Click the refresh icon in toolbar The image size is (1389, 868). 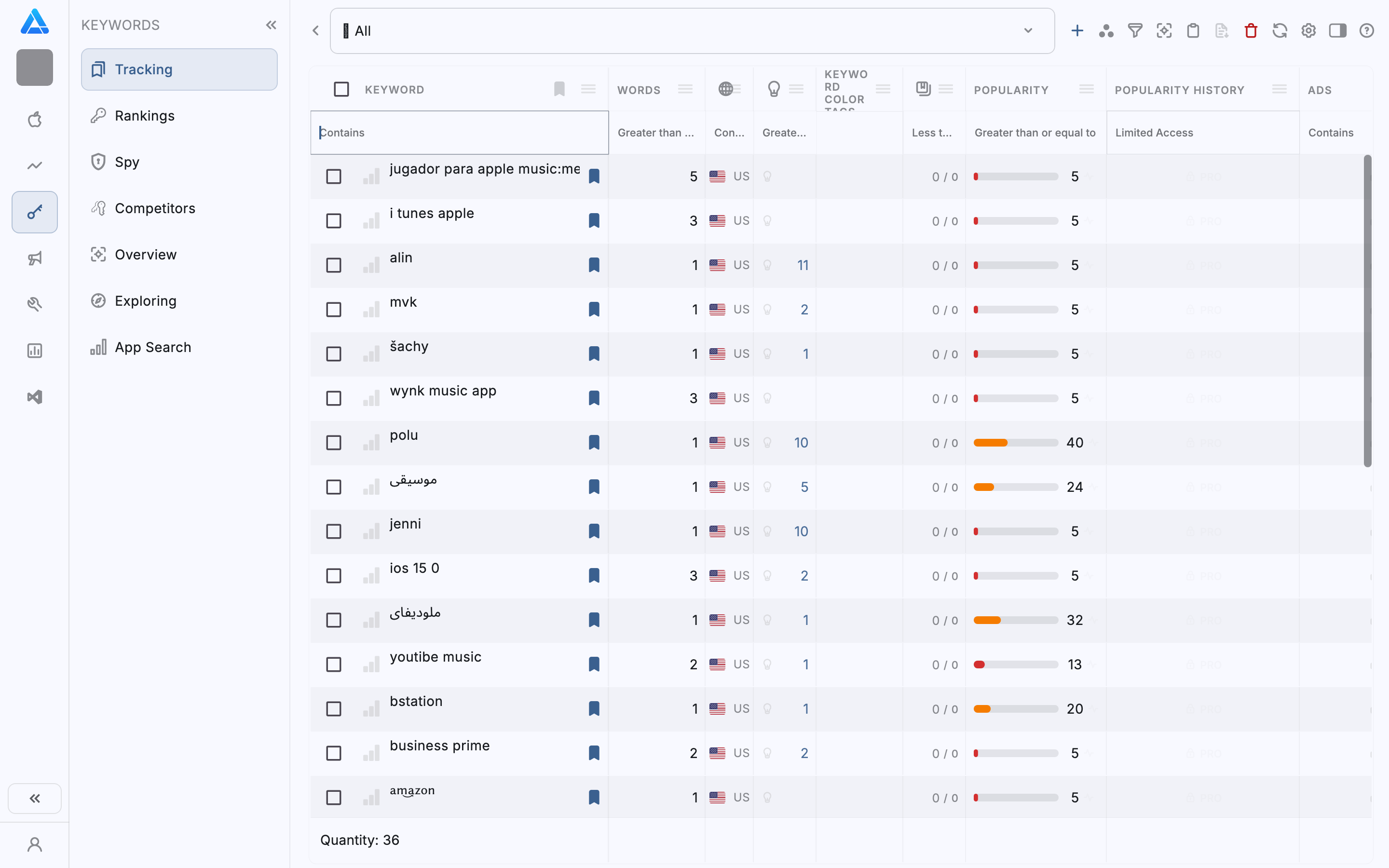pyautogui.click(x=1280, y=31)
